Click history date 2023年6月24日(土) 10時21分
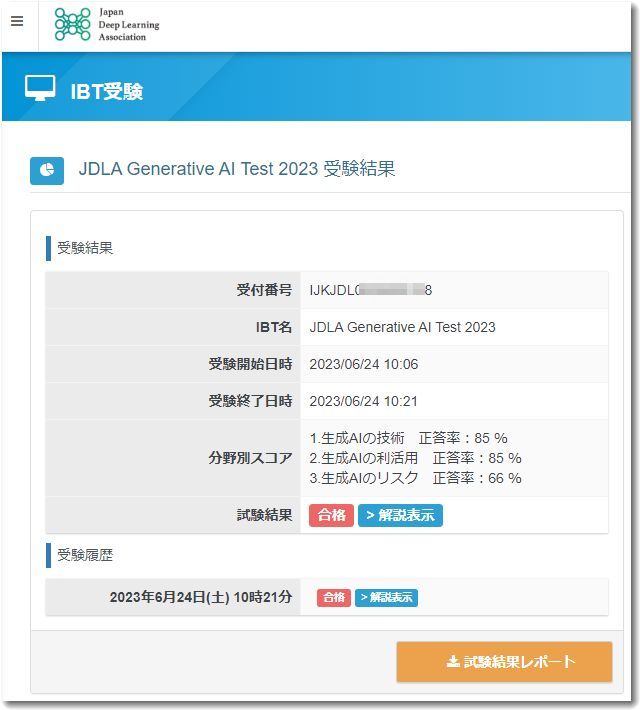This screenshot has height=710, width=640. 201,597
